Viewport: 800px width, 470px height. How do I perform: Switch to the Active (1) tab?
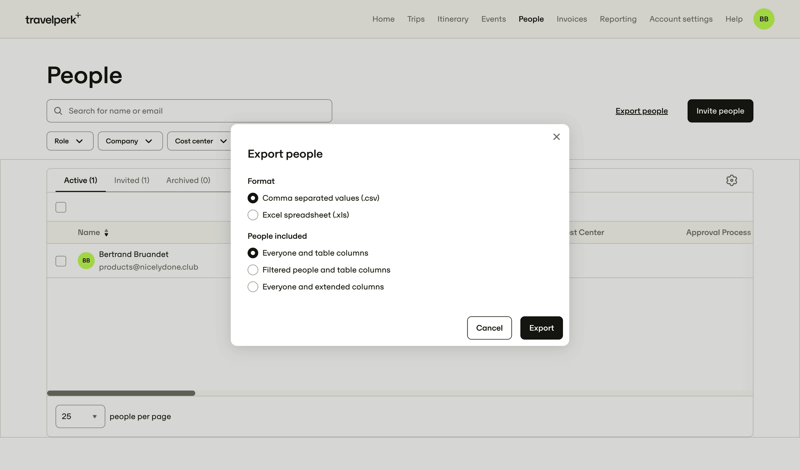81,181
